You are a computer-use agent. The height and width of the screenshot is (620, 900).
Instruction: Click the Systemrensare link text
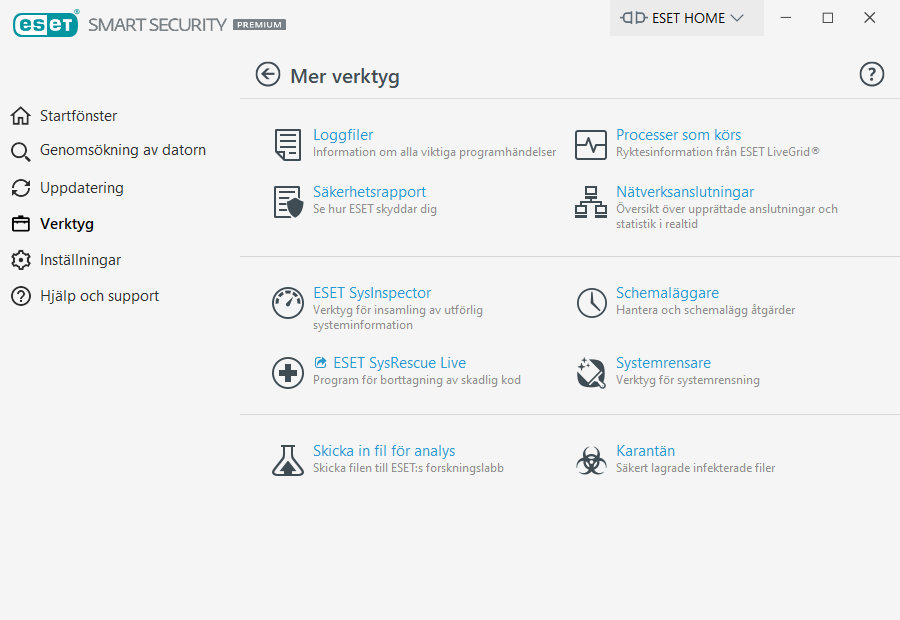[x=663, y=363]
